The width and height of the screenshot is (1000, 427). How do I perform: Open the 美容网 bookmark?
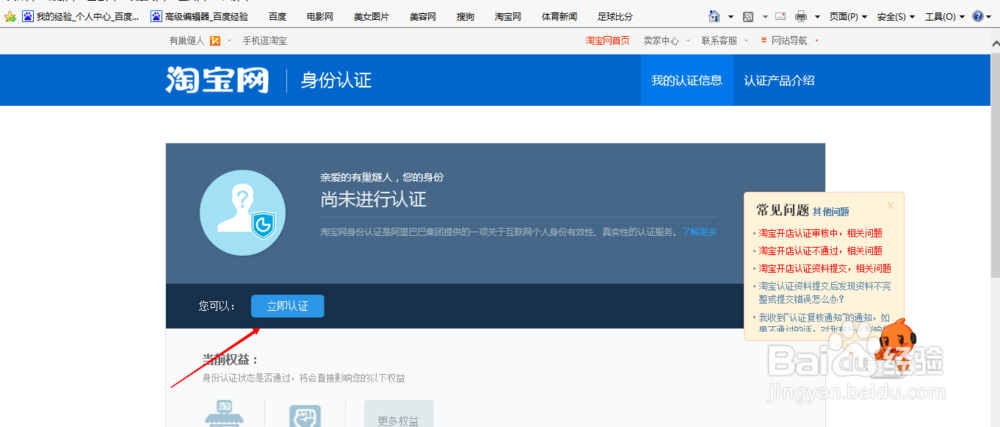423,17
